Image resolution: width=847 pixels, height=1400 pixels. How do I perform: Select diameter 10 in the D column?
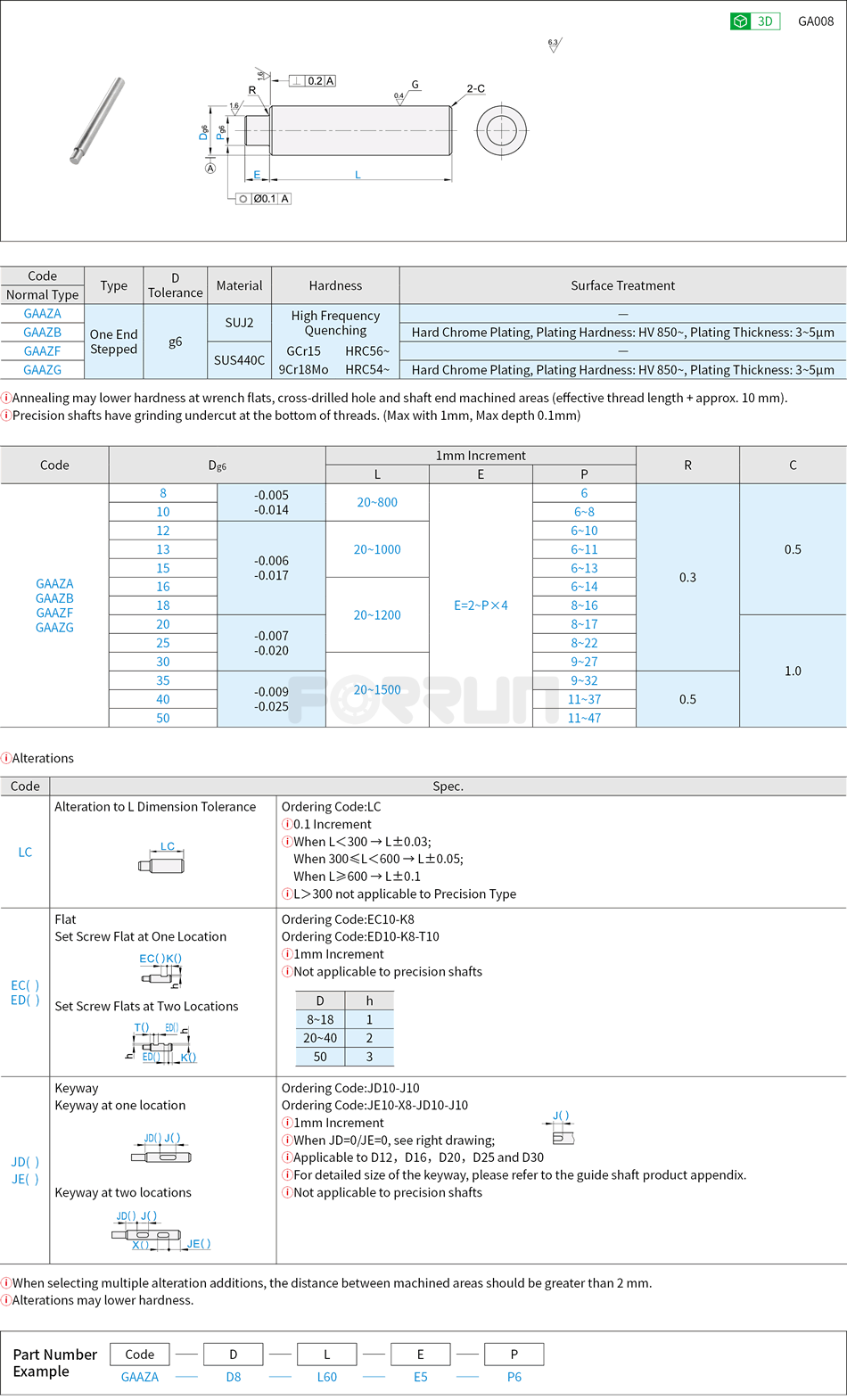163,512
